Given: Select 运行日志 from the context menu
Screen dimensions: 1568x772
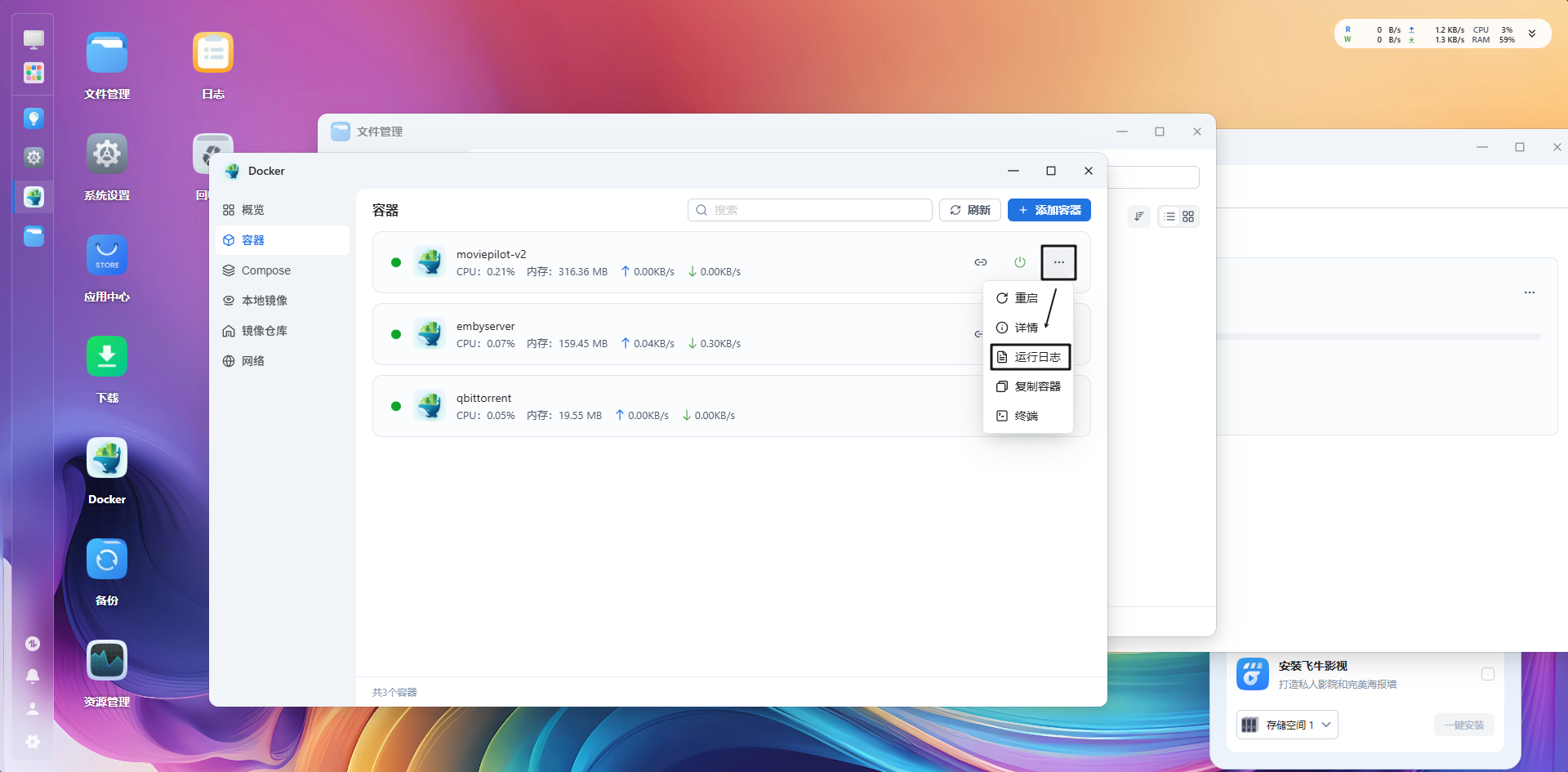Looking at the screenshot, I should (x=1030, y=357).
